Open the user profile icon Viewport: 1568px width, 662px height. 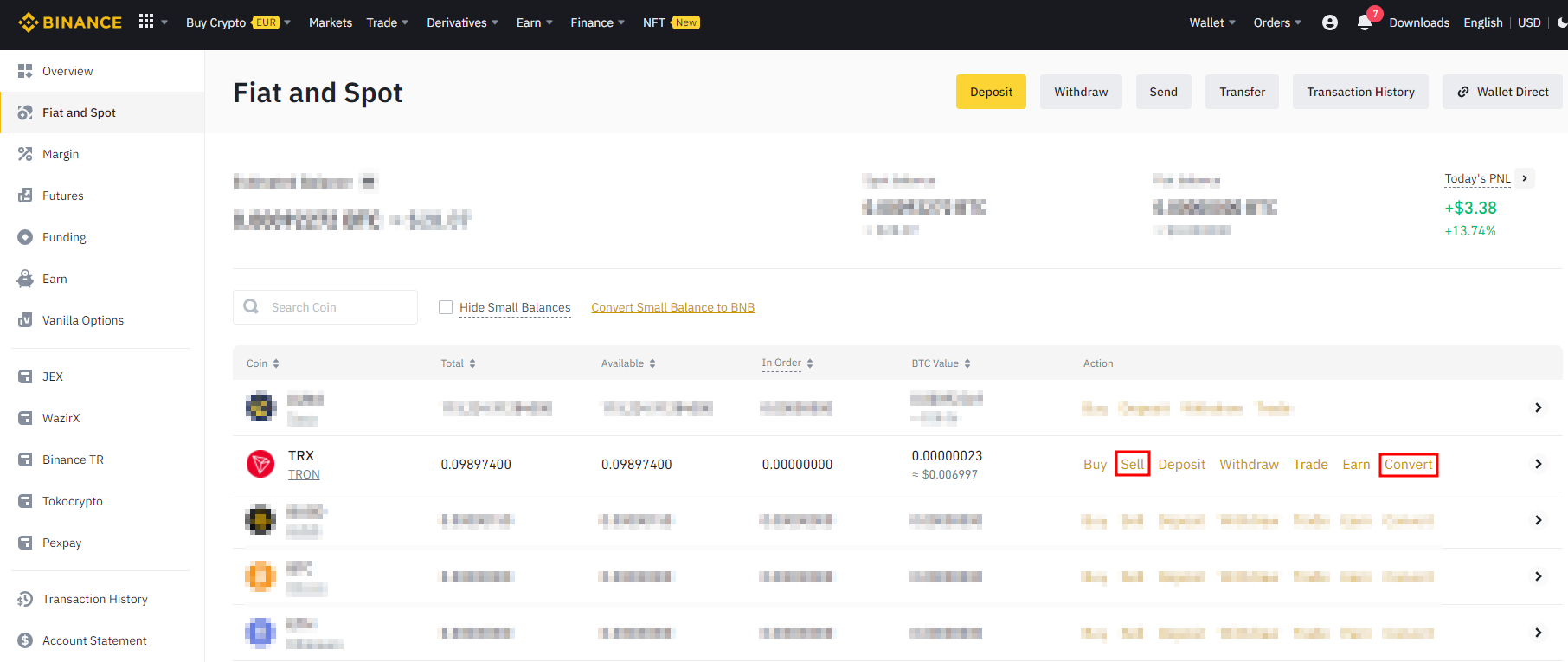(1330, 22)
